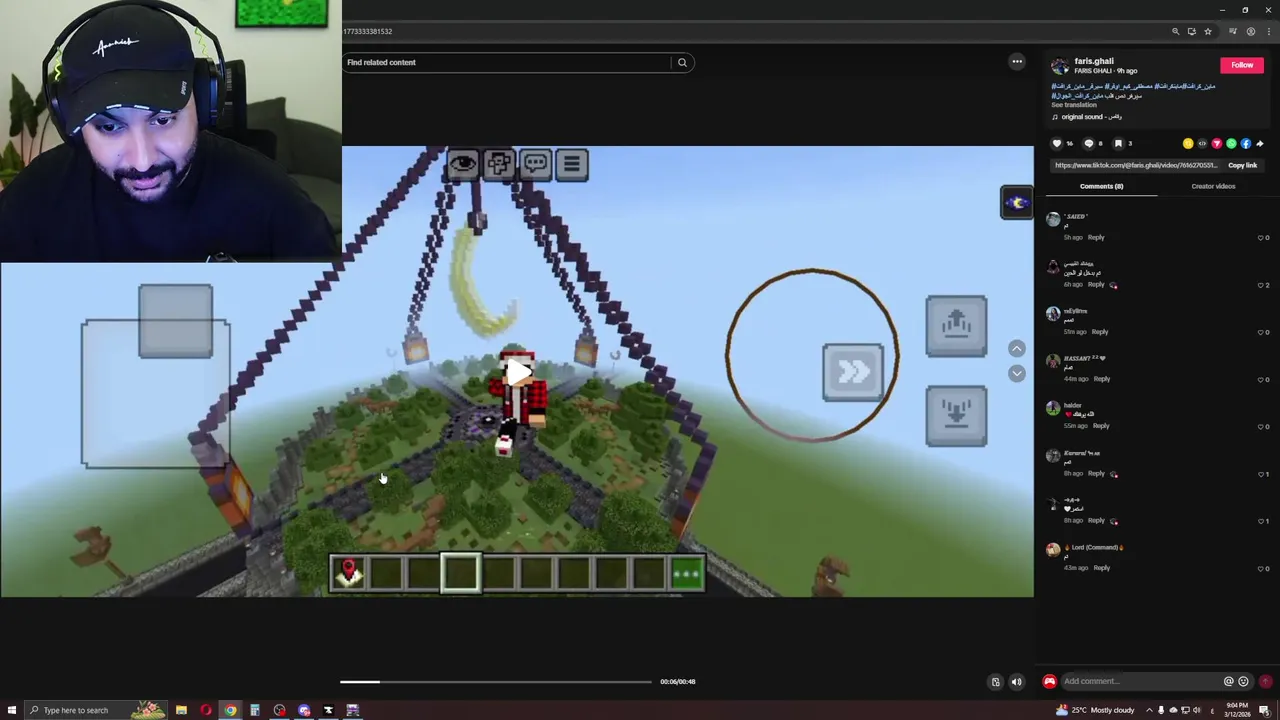Open Chrome from the Windows taskbar
The image size is (1280, 720).
click(230, 710)
